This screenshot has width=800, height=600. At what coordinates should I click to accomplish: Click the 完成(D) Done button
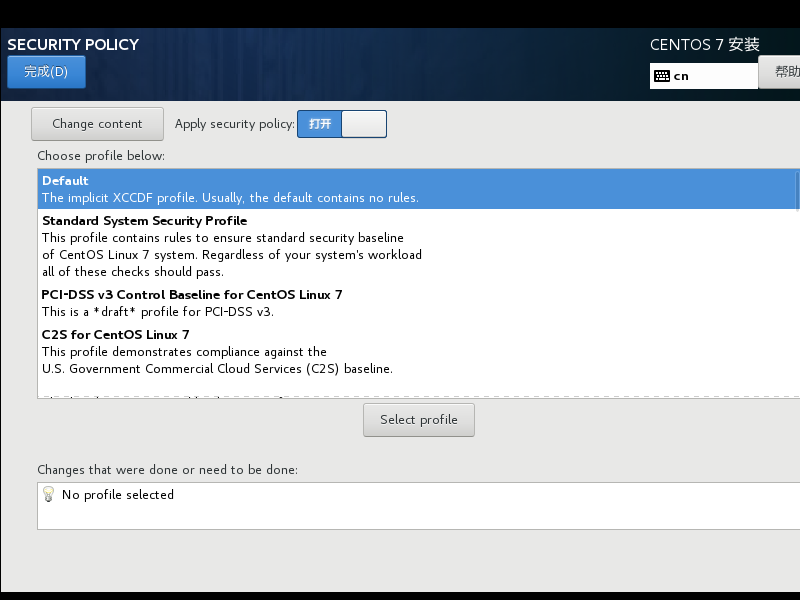tap(45, 71)
